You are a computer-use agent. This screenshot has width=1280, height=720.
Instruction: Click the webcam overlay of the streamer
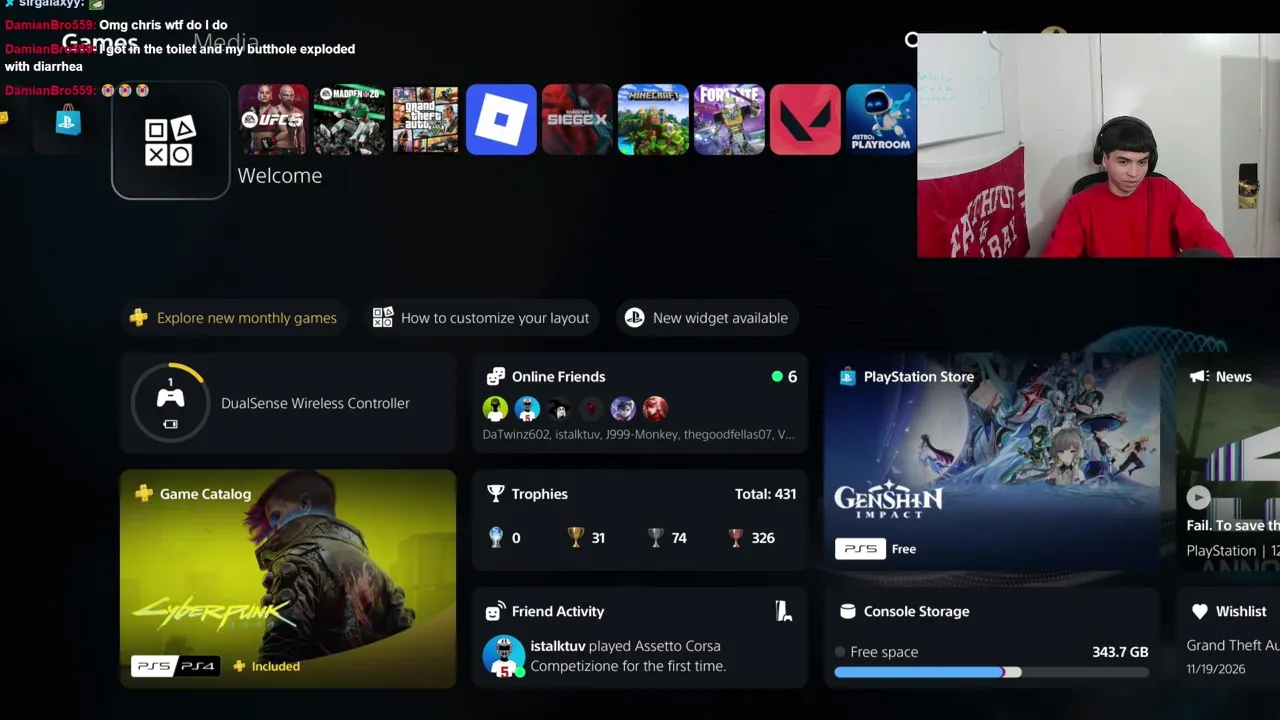pyautogui.click(x=1098, y=146)
